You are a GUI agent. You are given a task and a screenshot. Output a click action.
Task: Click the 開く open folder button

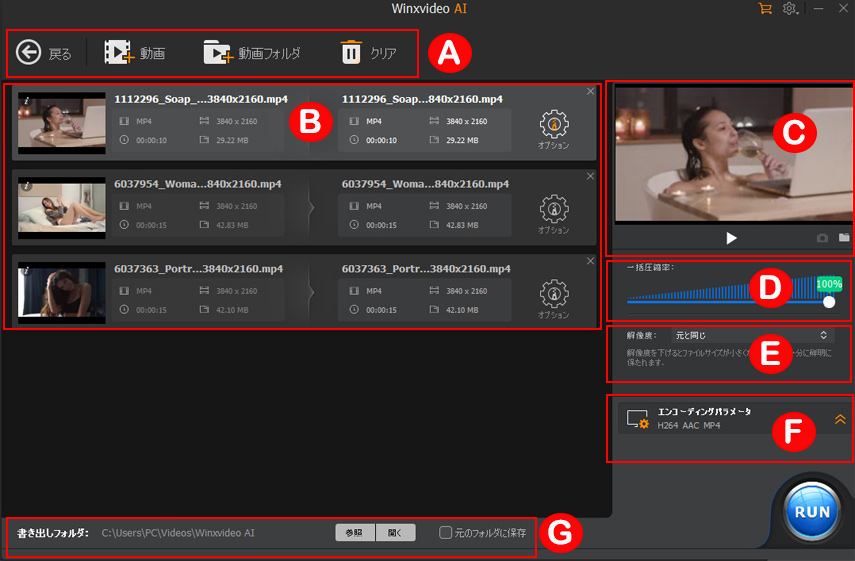click(x=395, y=533)
